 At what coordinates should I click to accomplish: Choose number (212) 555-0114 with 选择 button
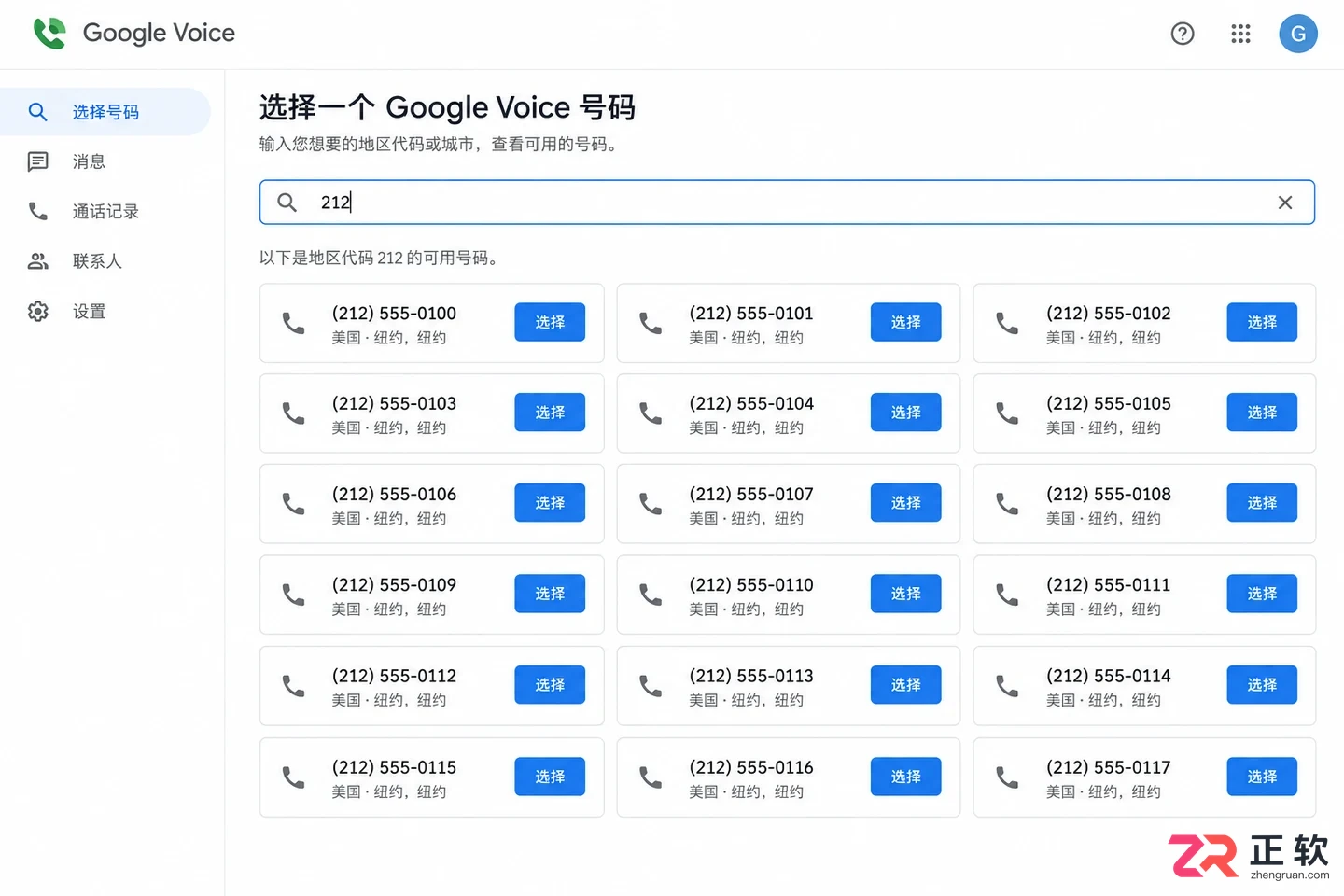coord(1262,685)
